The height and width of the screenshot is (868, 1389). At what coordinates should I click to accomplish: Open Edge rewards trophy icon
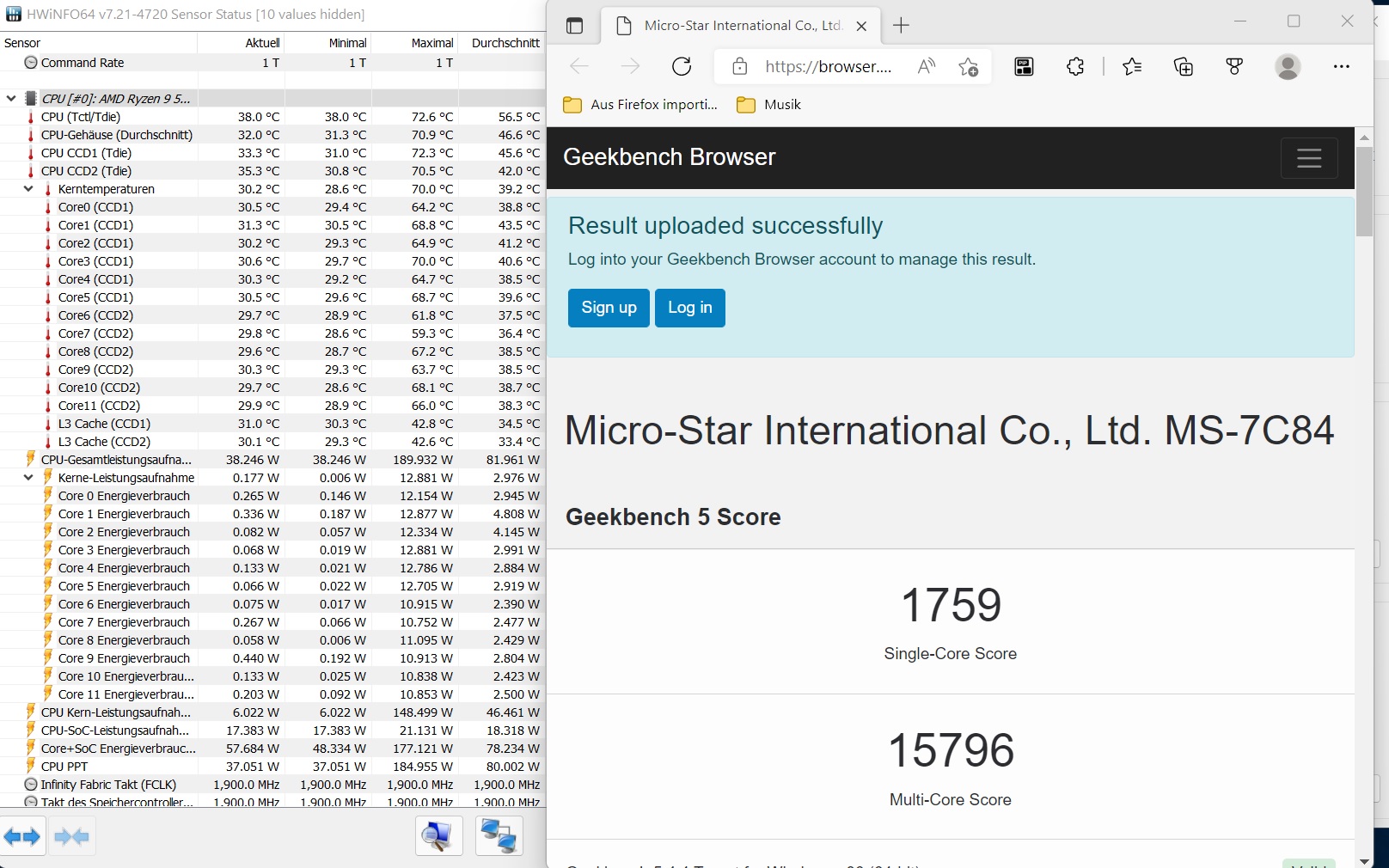tap(1234, 66)
